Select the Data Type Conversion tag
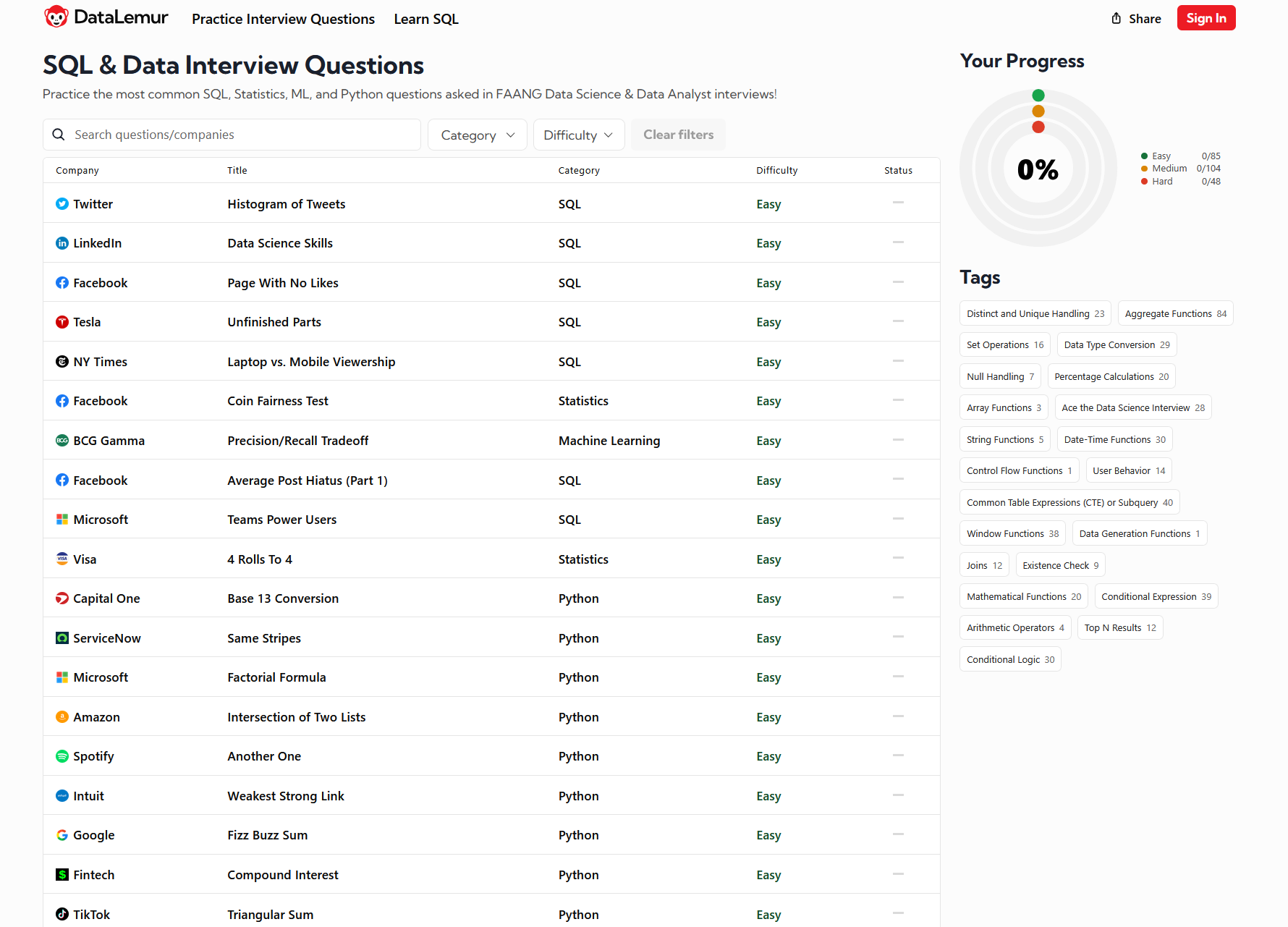Viewport: 1288px width, 927px height. [1117, 344]
